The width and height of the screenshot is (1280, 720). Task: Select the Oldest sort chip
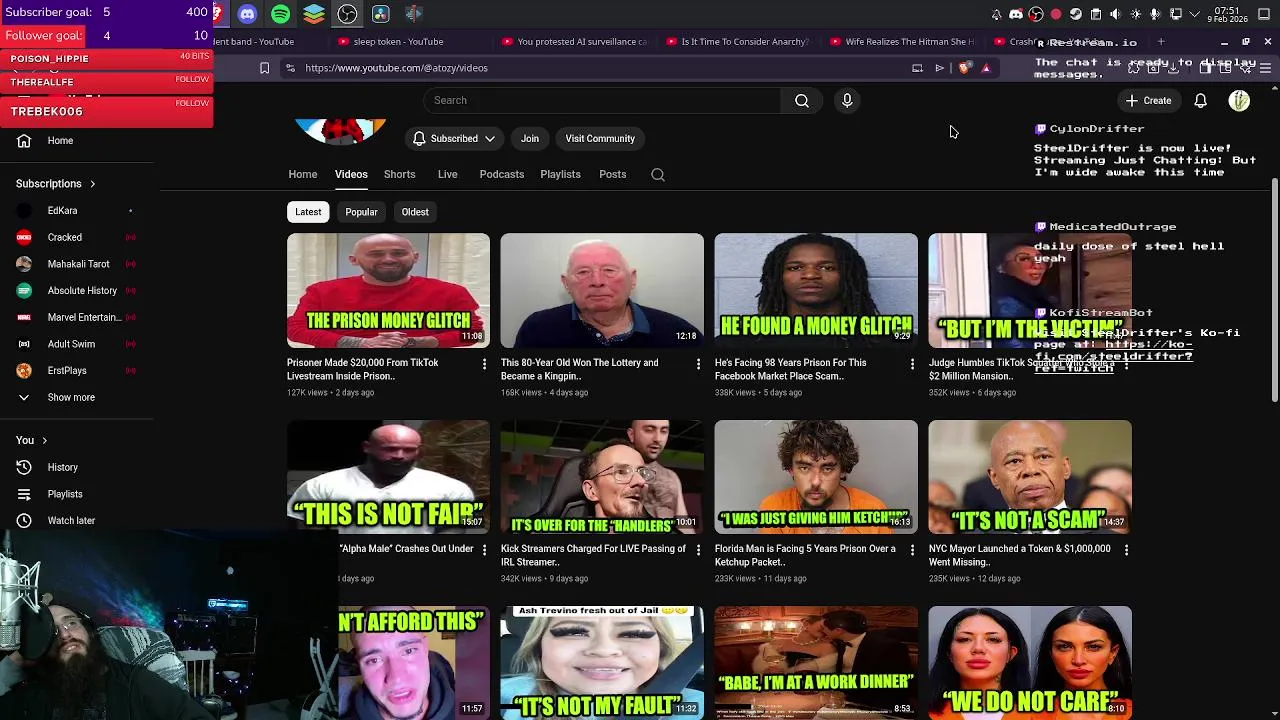415,212
